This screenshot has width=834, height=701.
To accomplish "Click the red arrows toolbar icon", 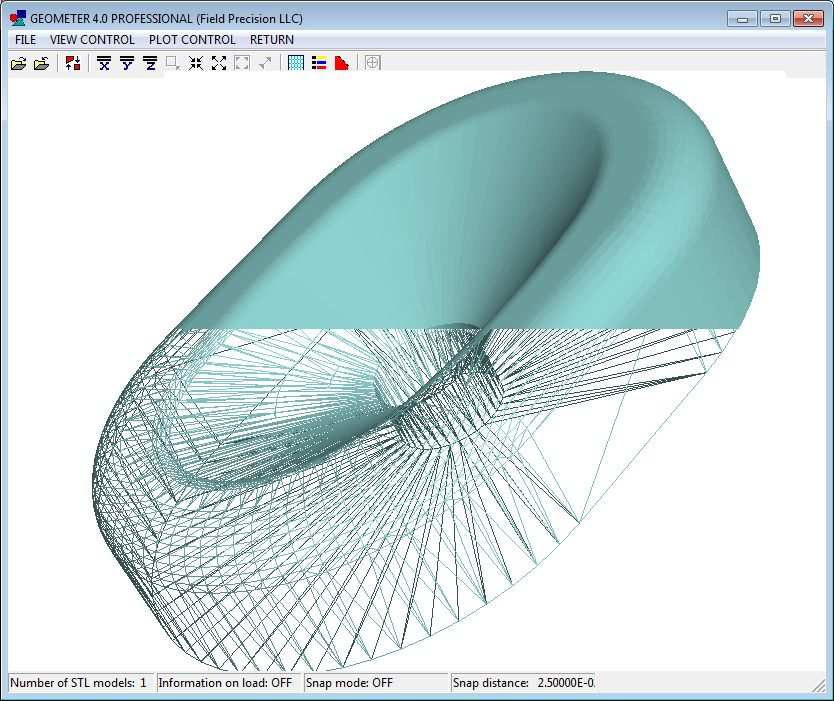I will coord(73,64).
